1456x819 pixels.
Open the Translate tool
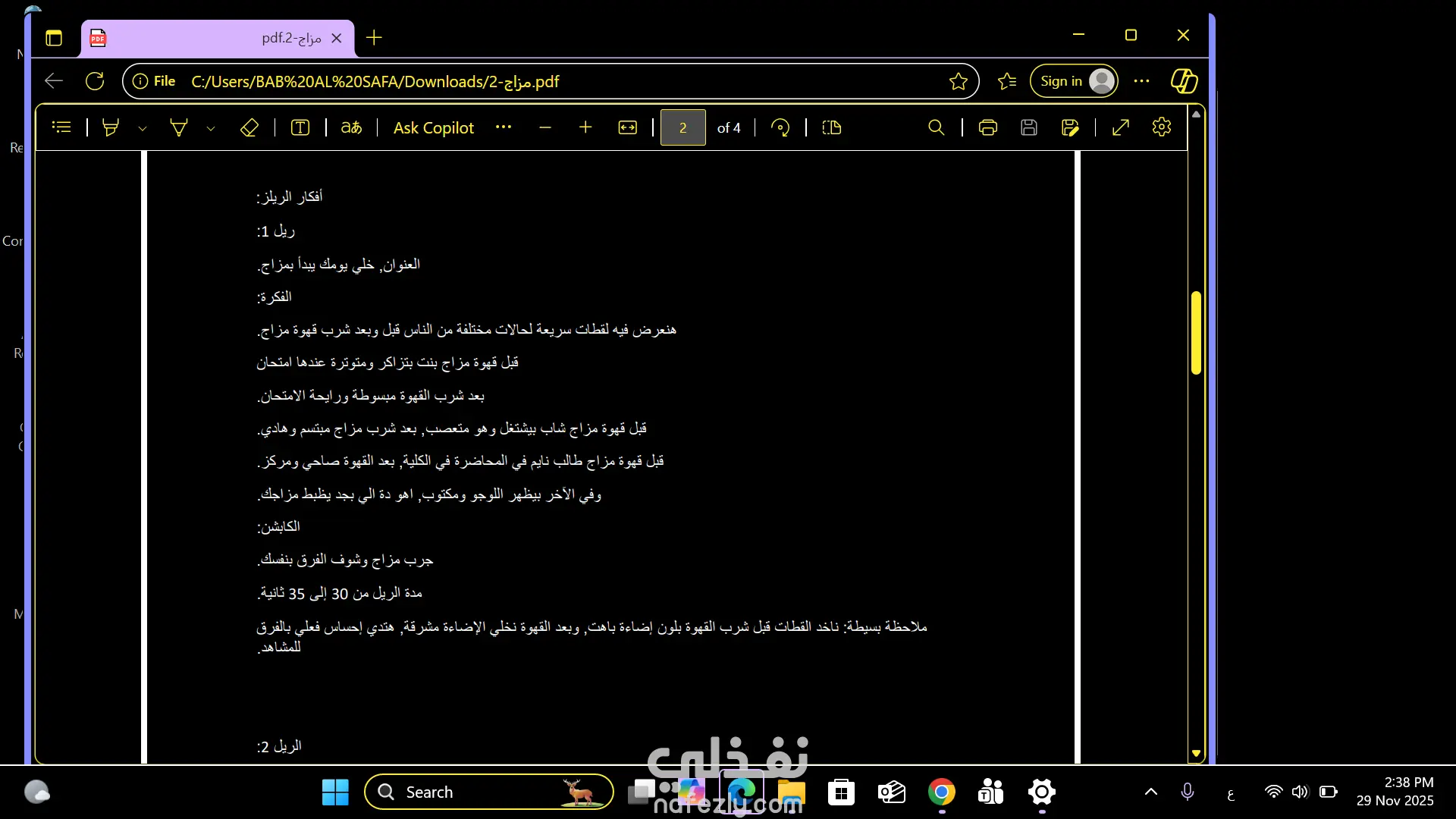coord(351,127)
